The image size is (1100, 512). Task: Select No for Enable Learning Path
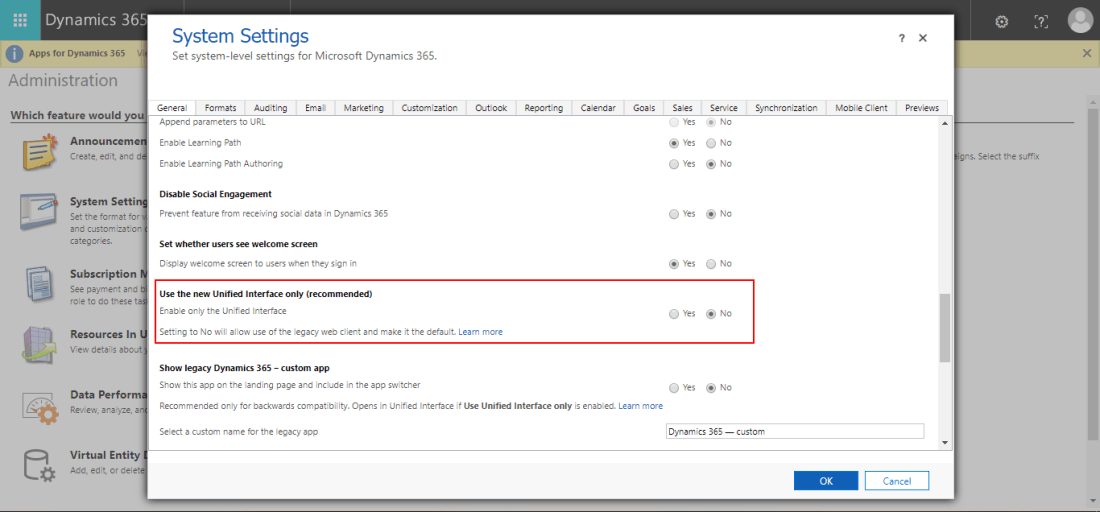711,143
